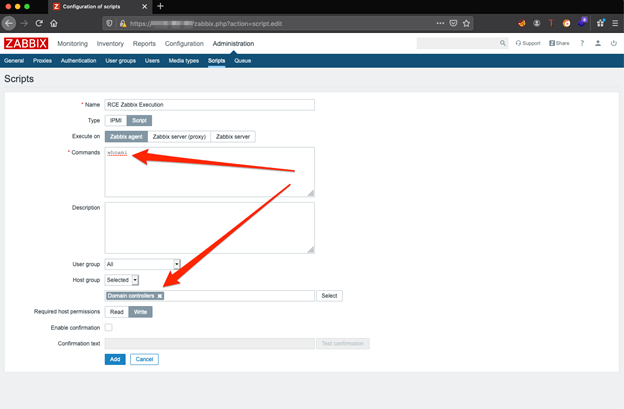Go to the Queue submenu
This screenshot has width=624, height=409.
[242, 60]
